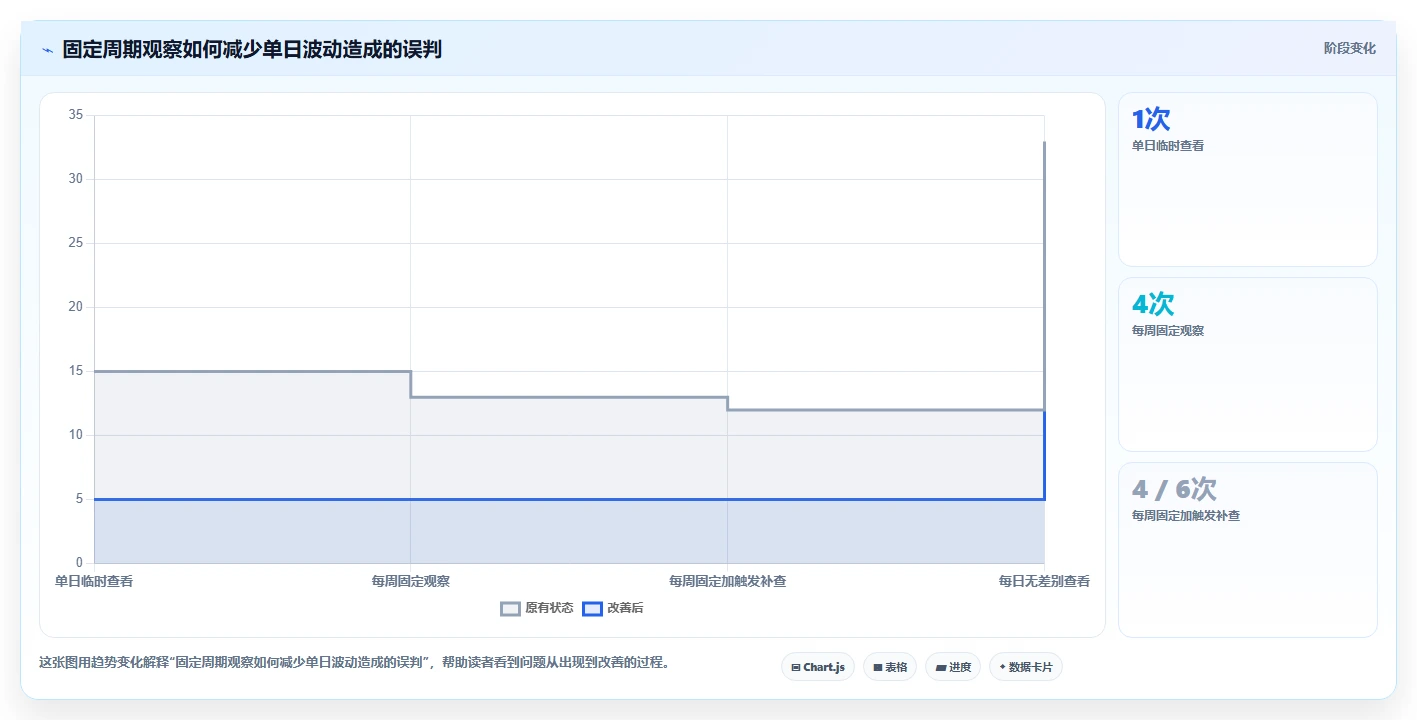Click the trend icon beside the header title
The height and width of the screenshot is (720, 1417).
[47, 50]
